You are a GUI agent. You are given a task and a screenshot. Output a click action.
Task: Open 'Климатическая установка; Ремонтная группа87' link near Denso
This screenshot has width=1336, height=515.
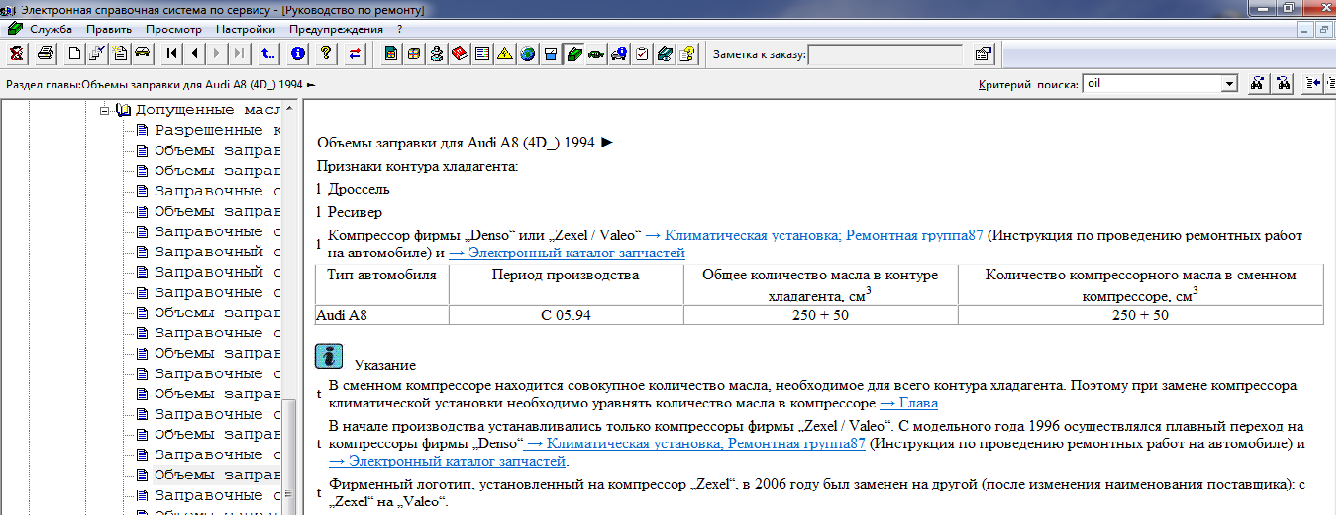pos(814,235)
